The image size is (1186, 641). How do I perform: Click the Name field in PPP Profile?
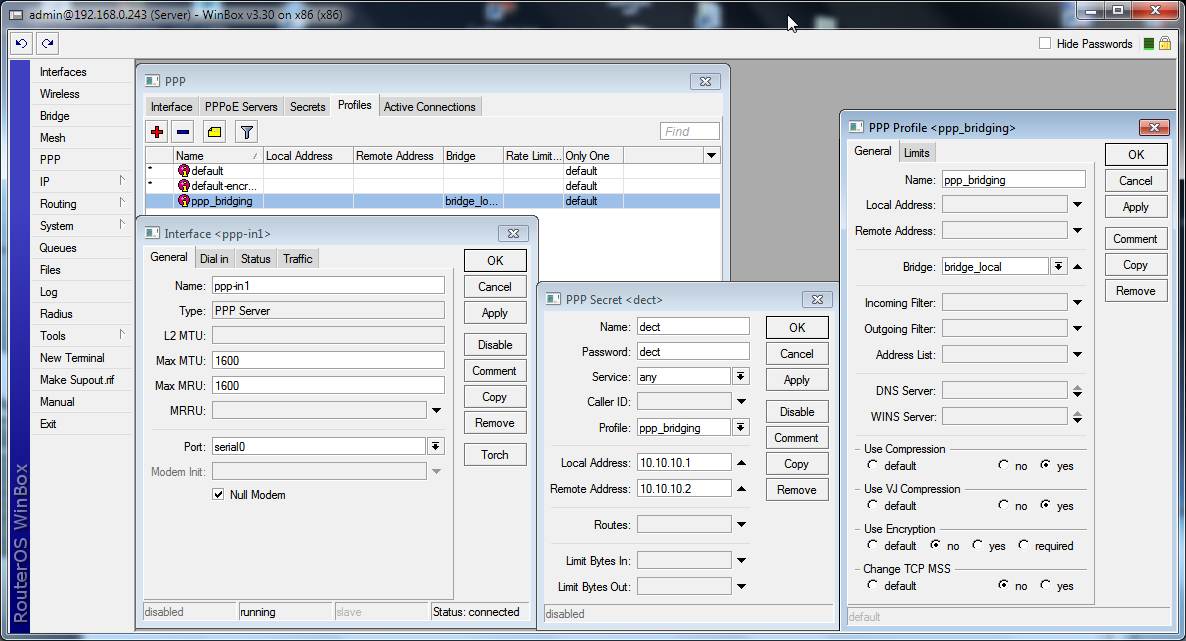coord(1014,179)
